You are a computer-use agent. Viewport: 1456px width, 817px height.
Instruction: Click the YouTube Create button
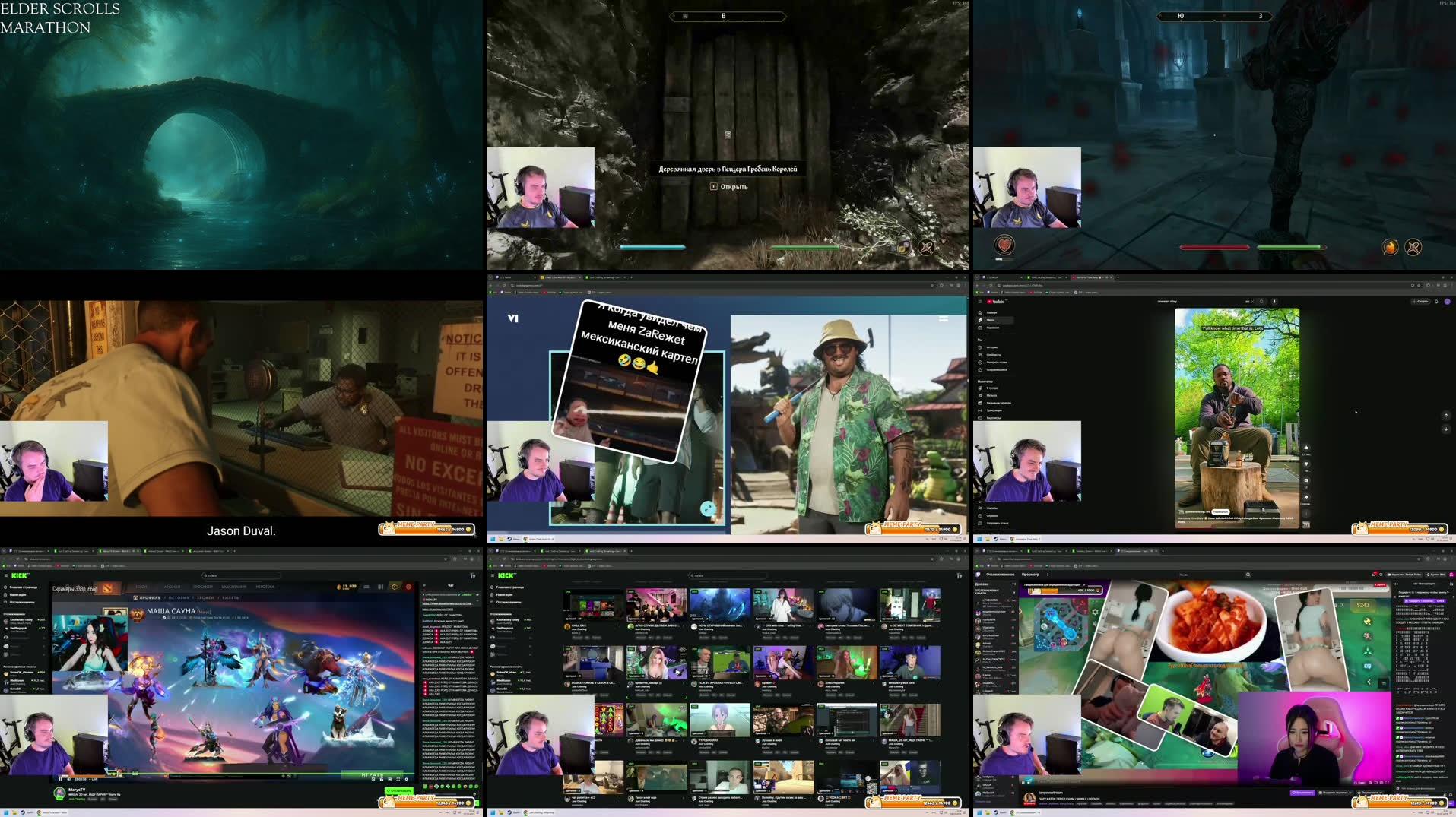pos(1421,302)
